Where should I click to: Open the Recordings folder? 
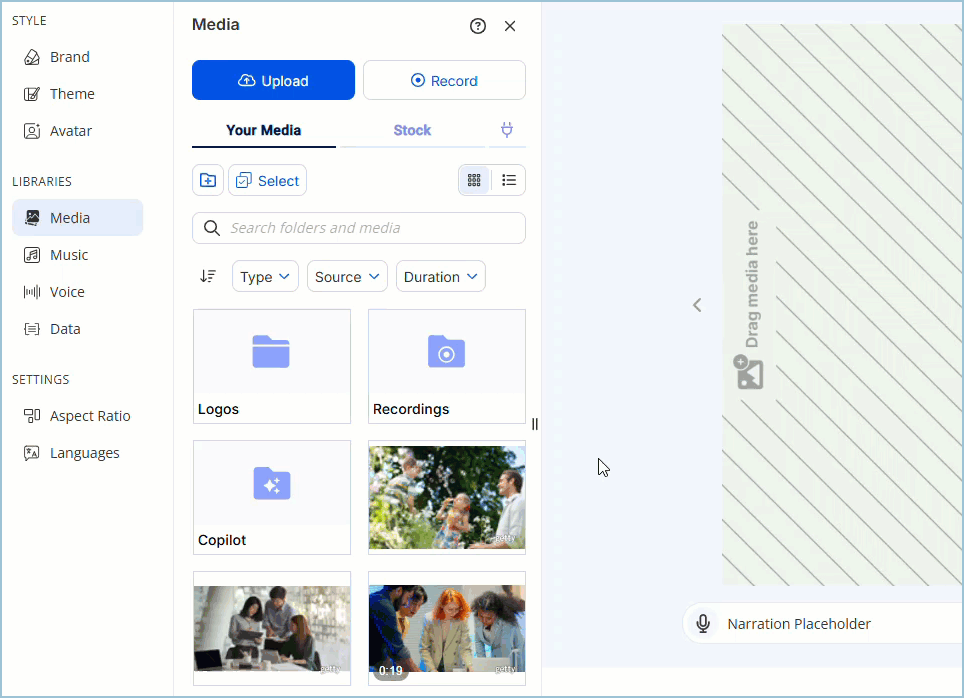click(x=447, y=366)
